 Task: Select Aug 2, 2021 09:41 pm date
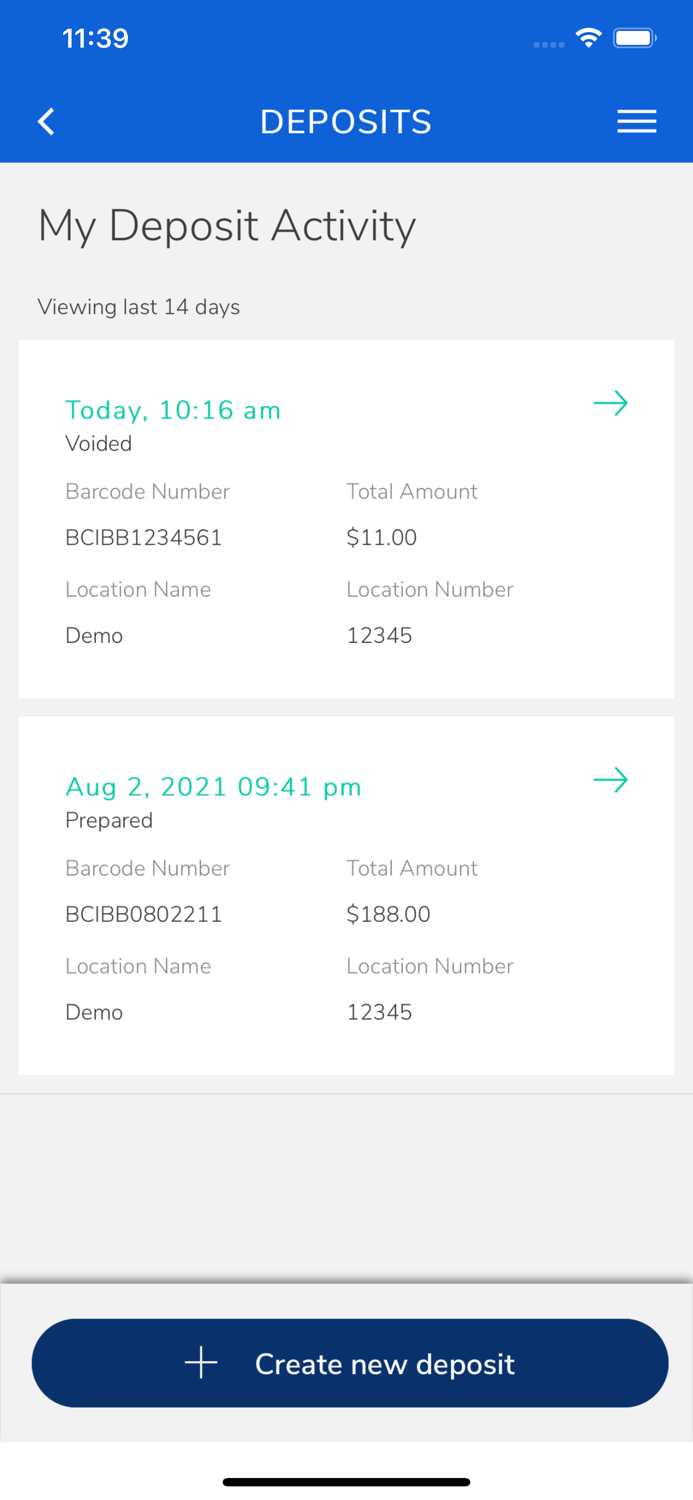(213, 787)
